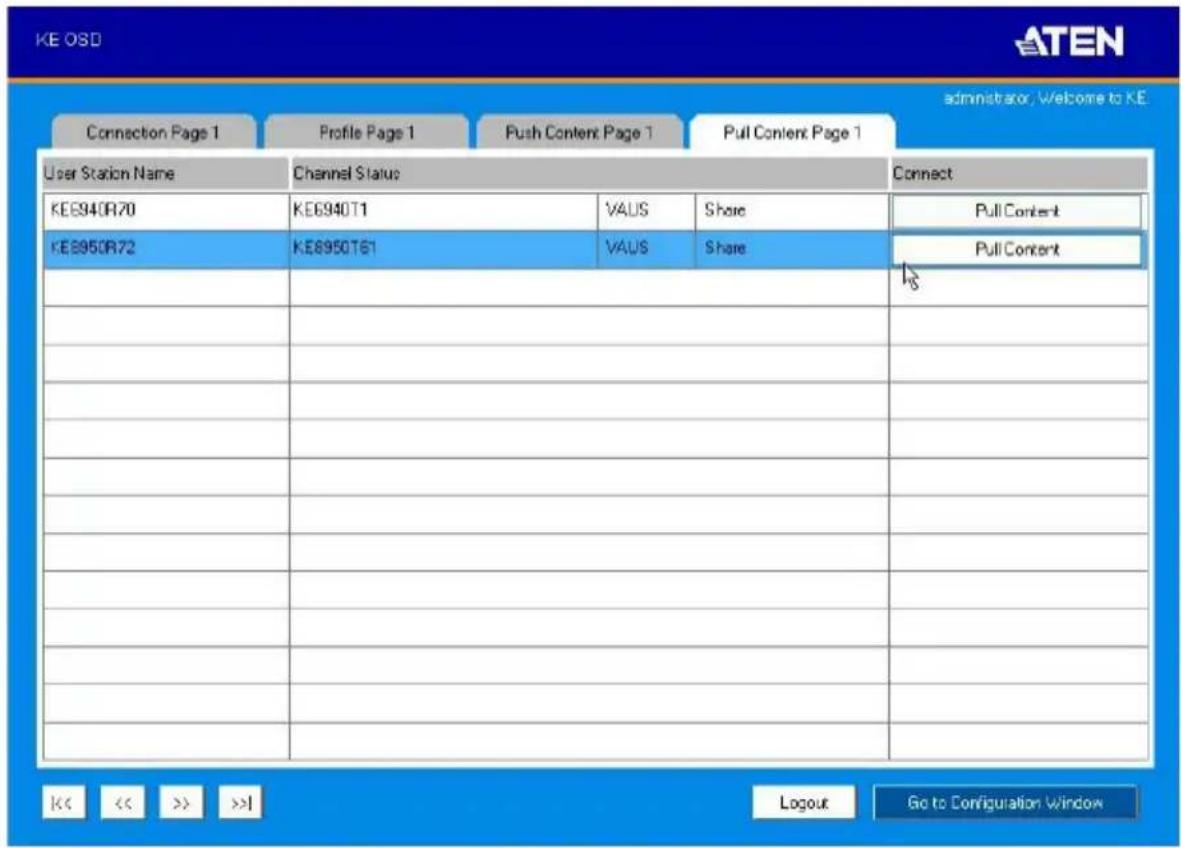Go to previous page (<<)
This screenshot has height=848, width=1181.
coord(123,803)
